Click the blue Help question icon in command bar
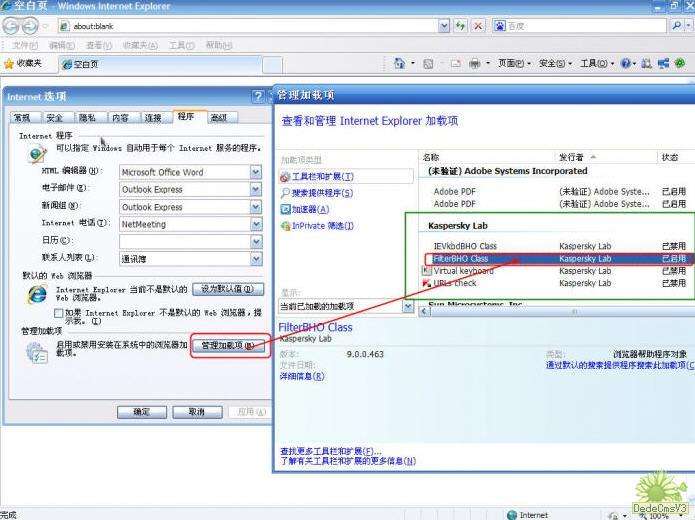The image size is (695, 520). pos(625,64)
